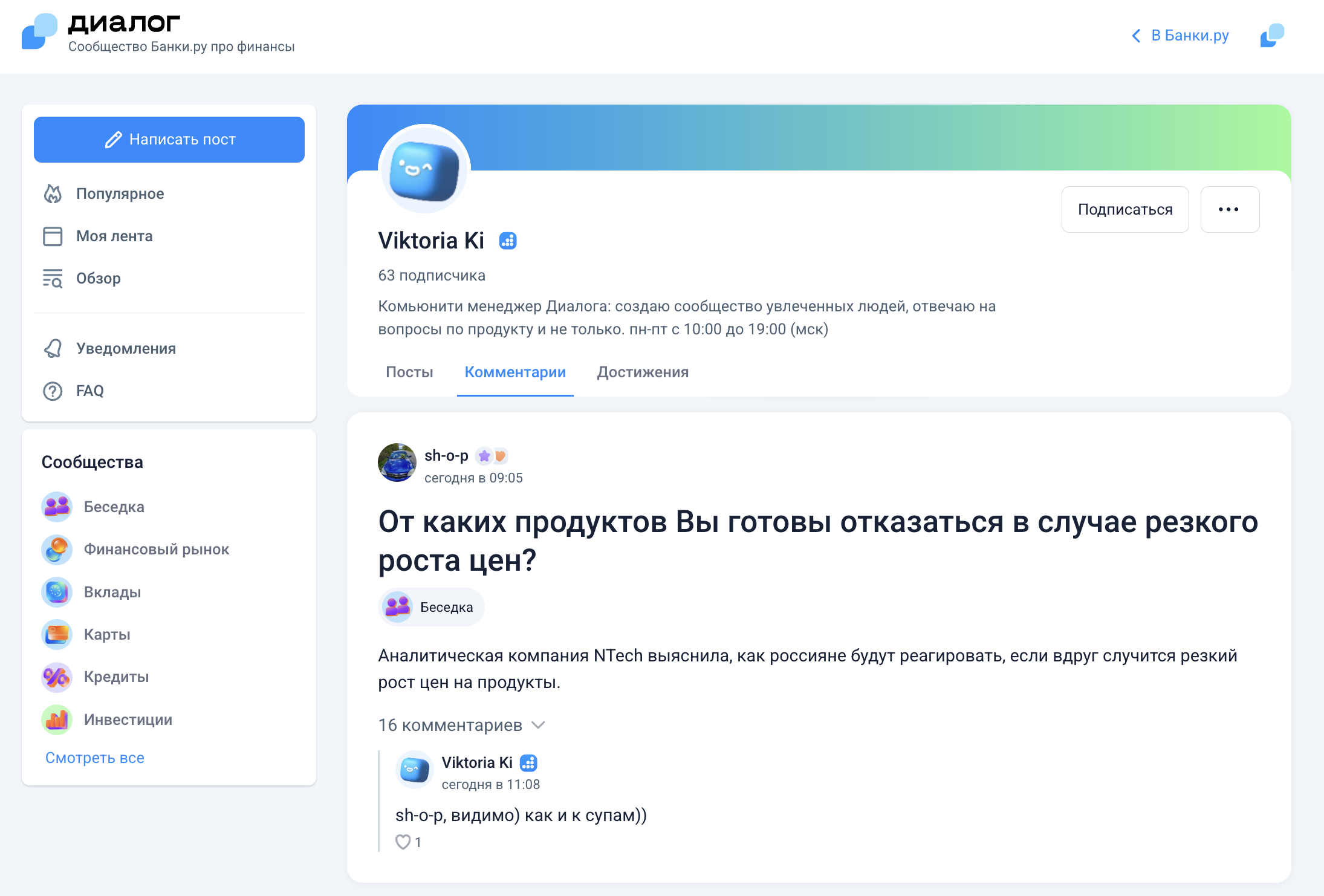Expand the 16 комментариев chevron
1324x896 pixels.
(x=538, y=725)
